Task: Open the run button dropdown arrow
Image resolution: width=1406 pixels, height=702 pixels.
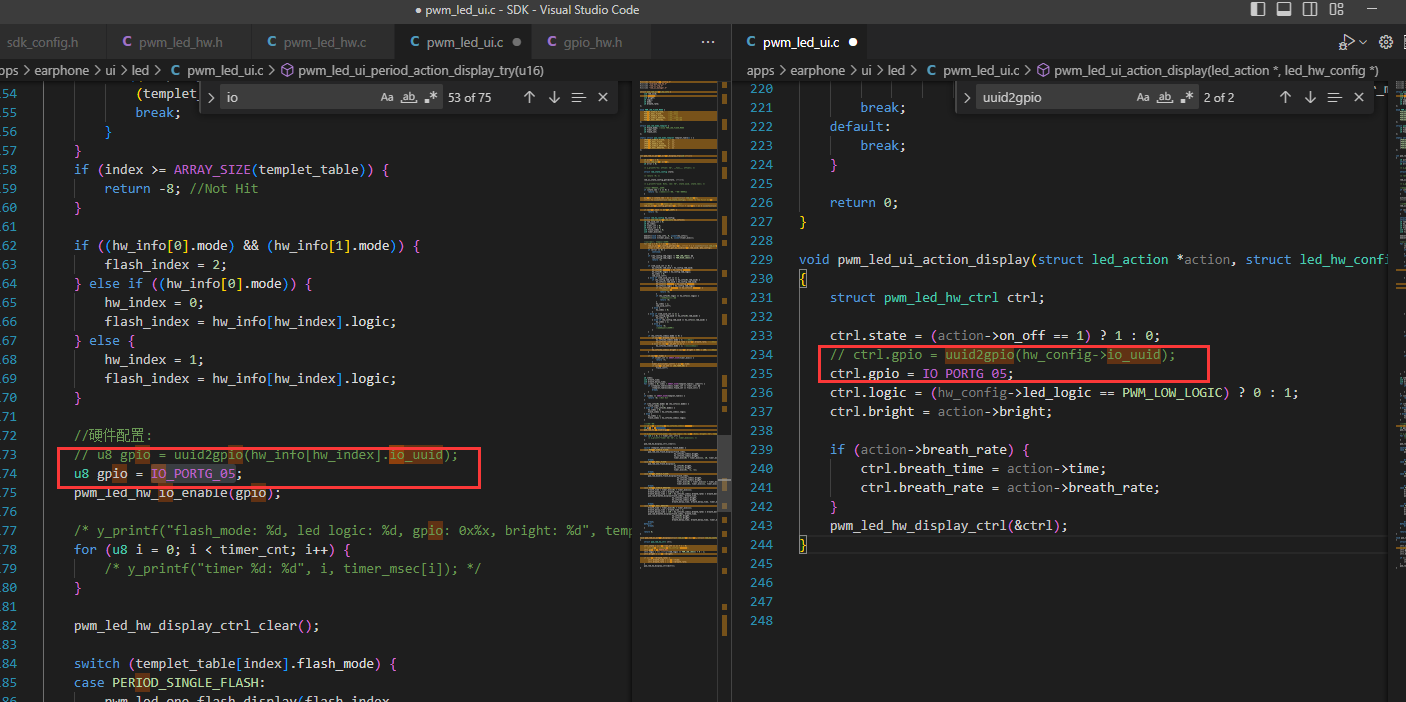Action: click(1363, 42)
